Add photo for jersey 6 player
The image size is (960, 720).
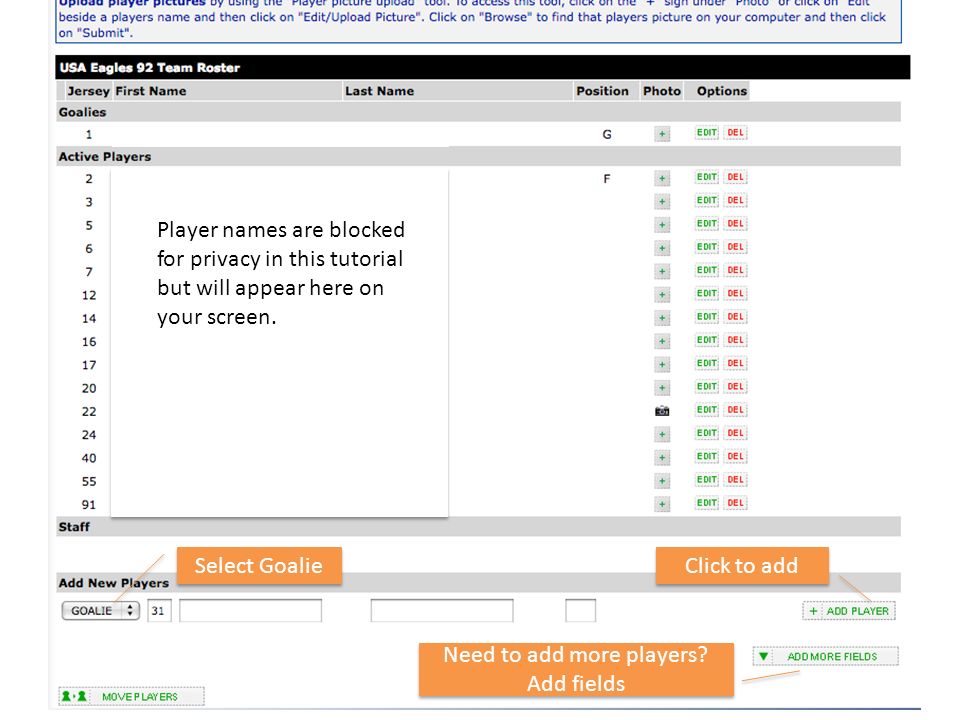(662, 249)
